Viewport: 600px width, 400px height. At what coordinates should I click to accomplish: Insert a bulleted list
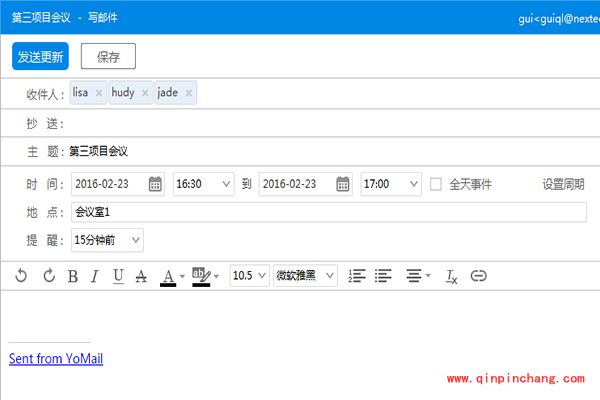tap(383, 276)
